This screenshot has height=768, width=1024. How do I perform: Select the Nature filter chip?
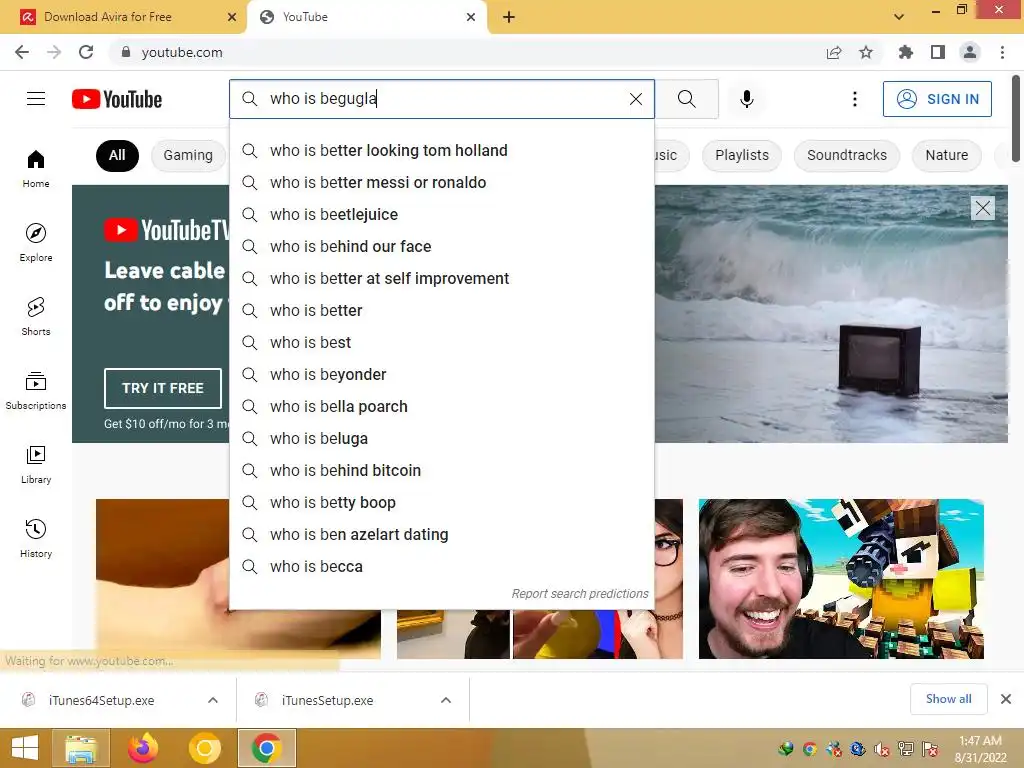[947, 155]
